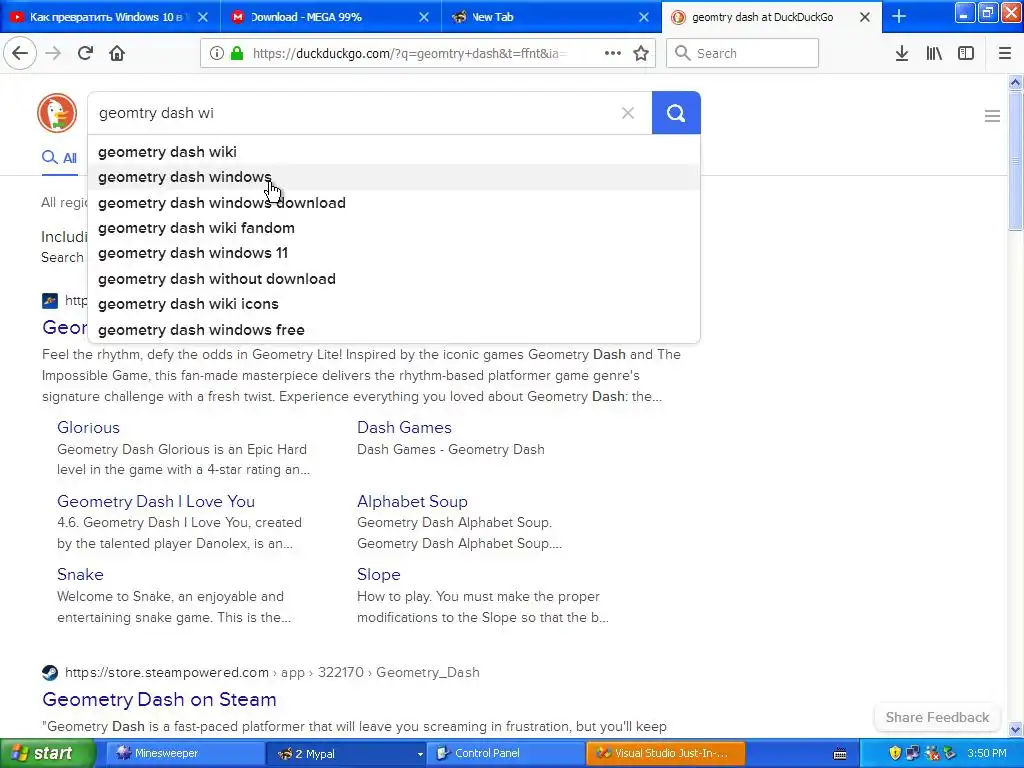
Task: Select the All results tab
Action: (x=59, y=157)
